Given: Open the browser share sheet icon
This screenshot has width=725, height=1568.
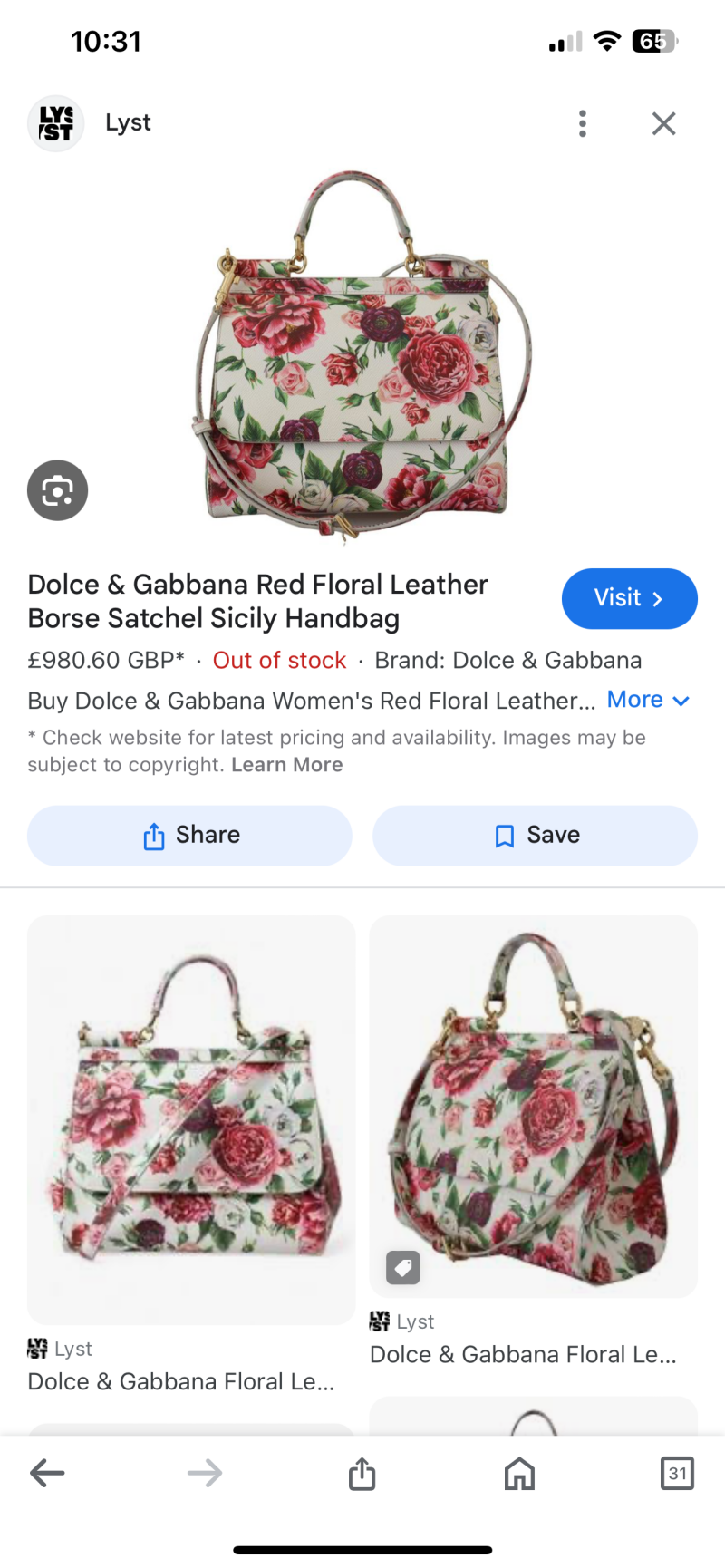Looking at the screenshot, I should (362, 1473).
